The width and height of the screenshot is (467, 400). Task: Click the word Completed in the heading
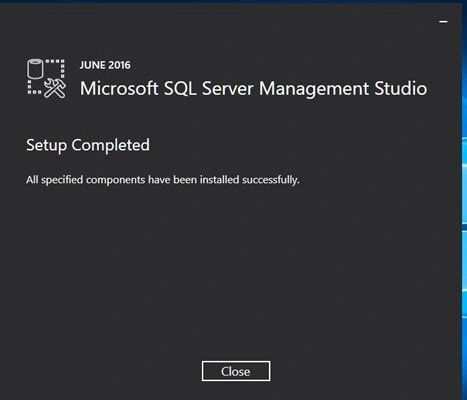(111, 145)
